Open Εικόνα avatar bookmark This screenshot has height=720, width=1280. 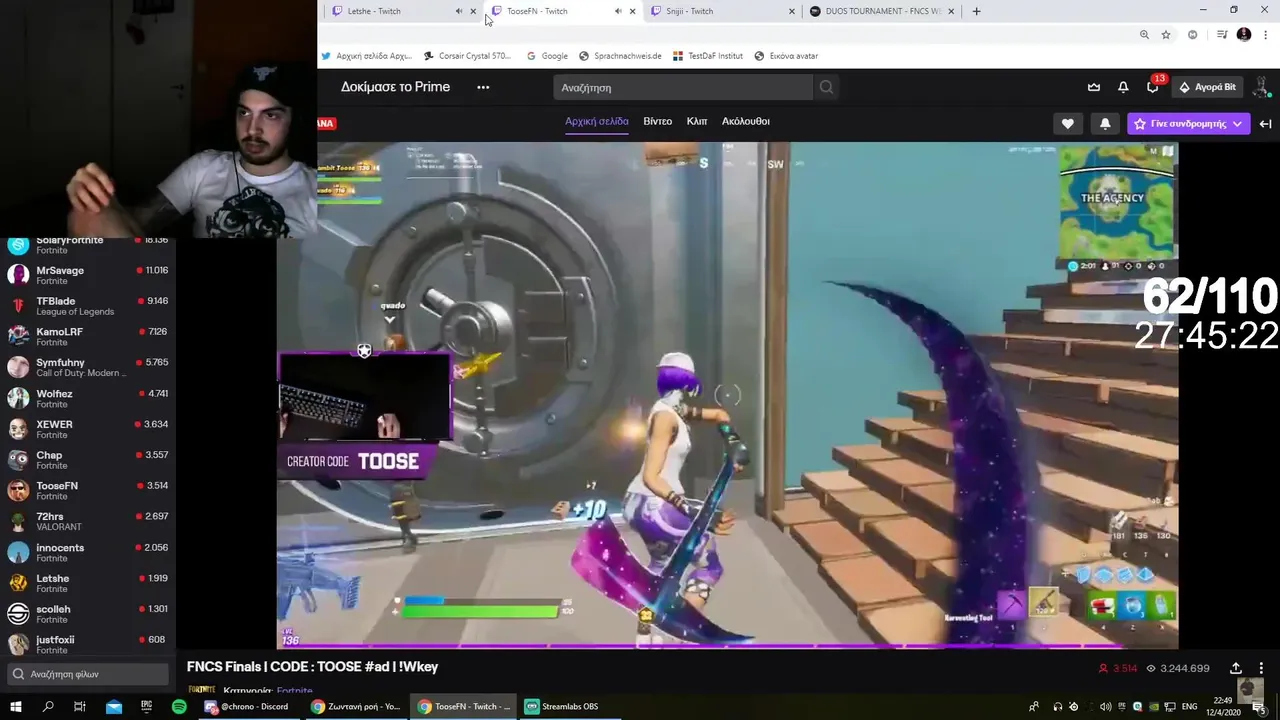pos(786,56)
